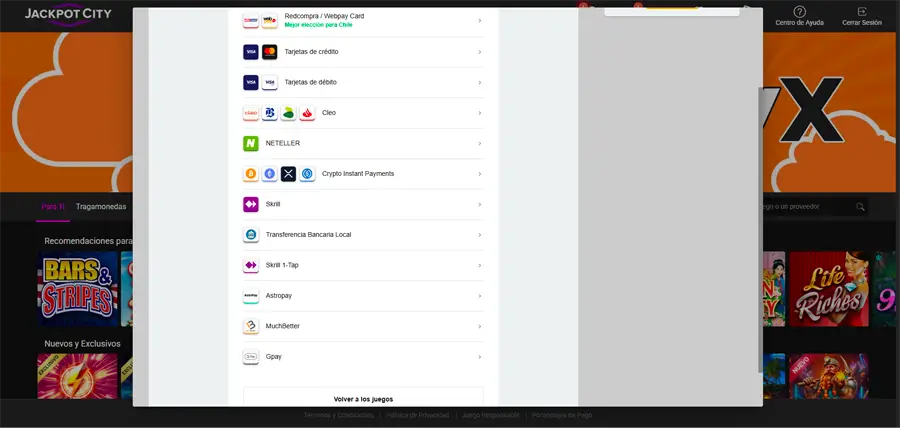Switch to the Tragamonedas tab
Screen dimensions: 900x428
pos(101,207)
